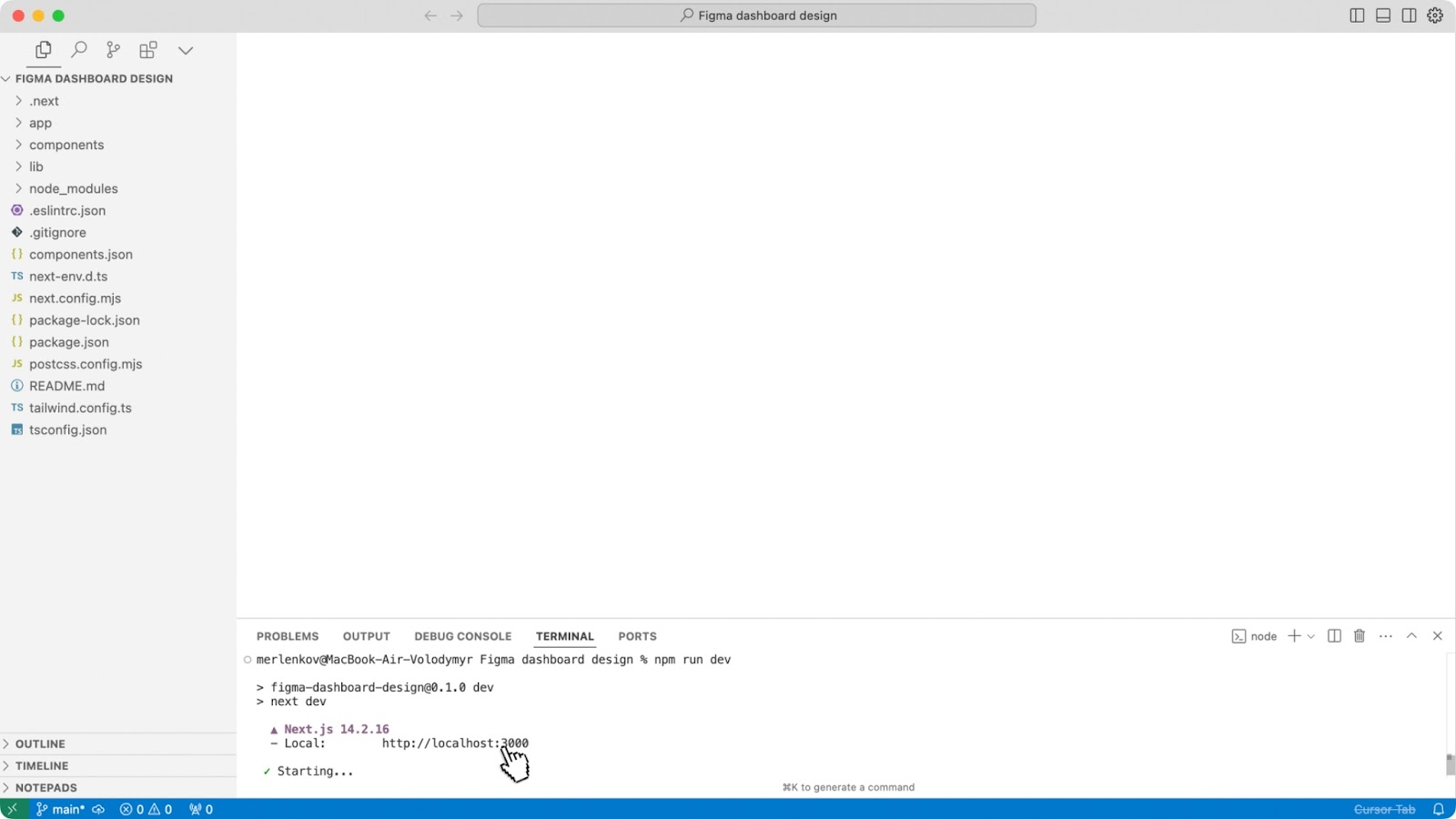The width and height of the screenshot is (1456, 819).
Task: Click the Explorer files icon
Action: click(43, 50)
